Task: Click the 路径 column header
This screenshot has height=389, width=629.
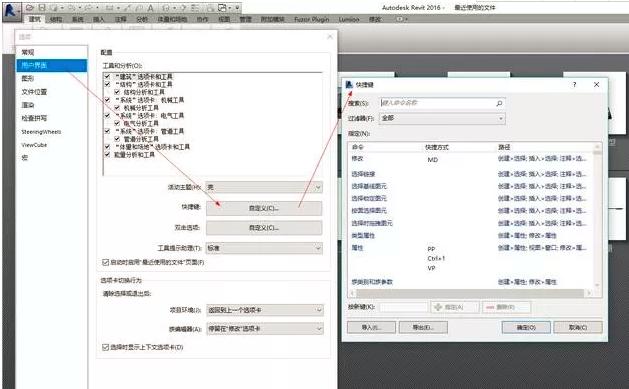Action: (x=504, y=147)
